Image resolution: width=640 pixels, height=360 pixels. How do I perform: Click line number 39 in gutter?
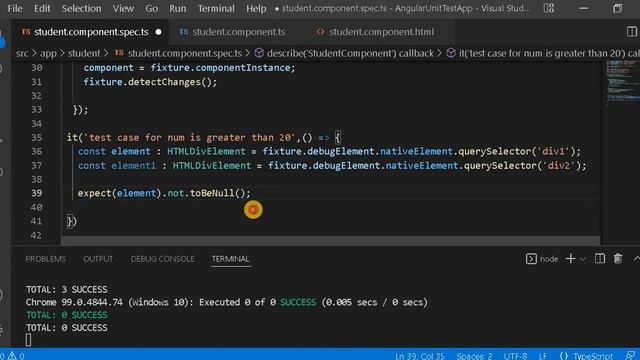37,193
